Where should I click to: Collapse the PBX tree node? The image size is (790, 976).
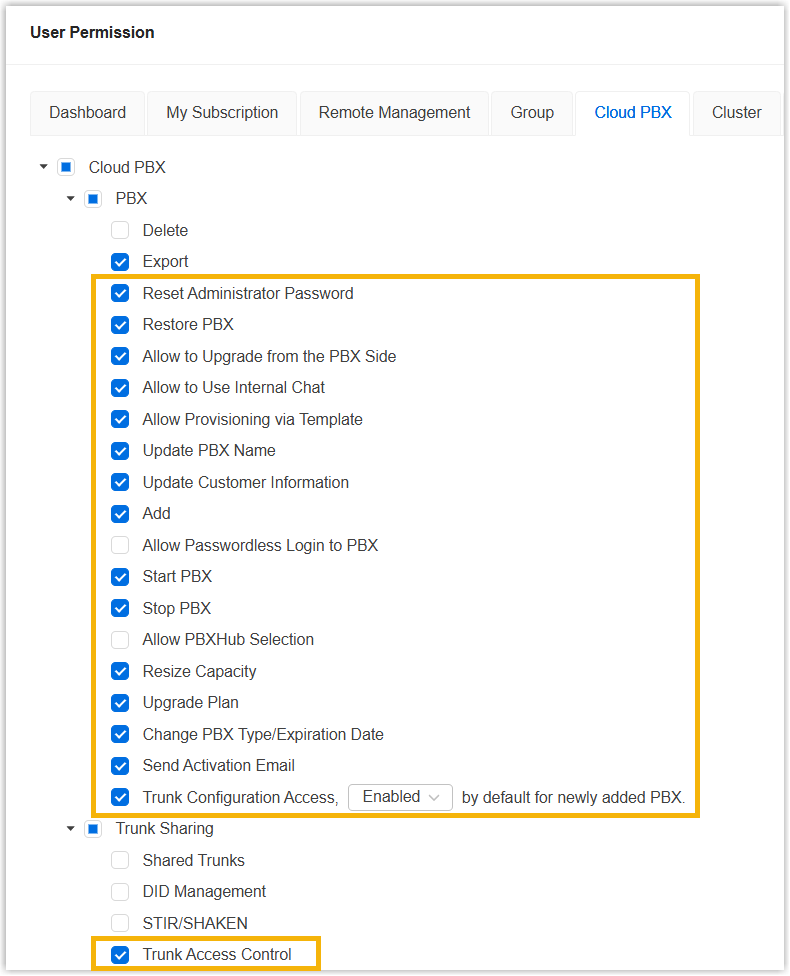(x=70, y=199)
